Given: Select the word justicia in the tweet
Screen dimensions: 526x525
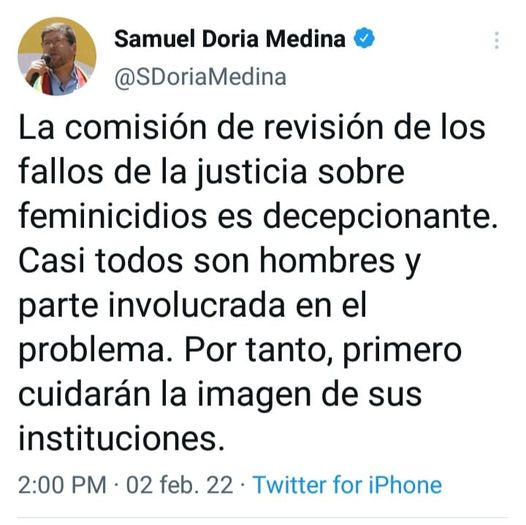Looking at the screenshot, I should 251,172.
